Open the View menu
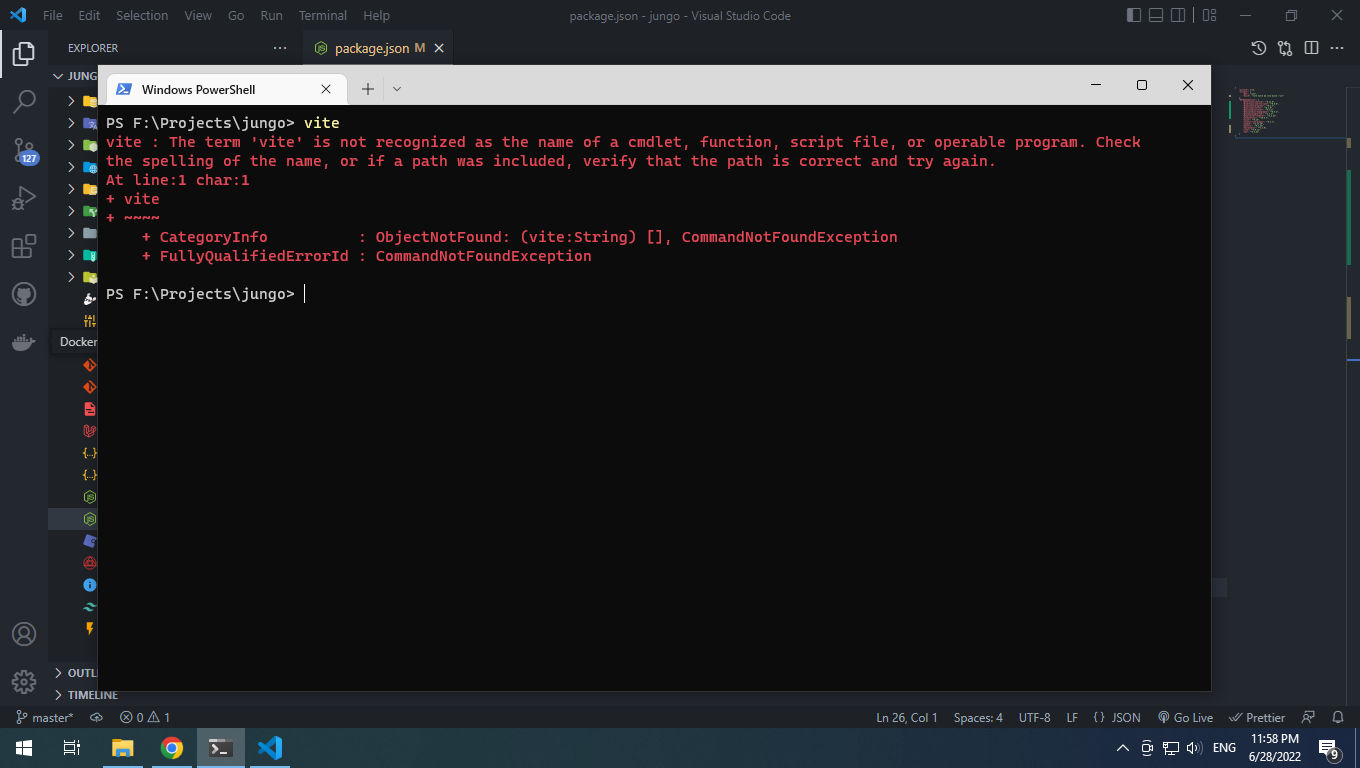 coord(198,15)
